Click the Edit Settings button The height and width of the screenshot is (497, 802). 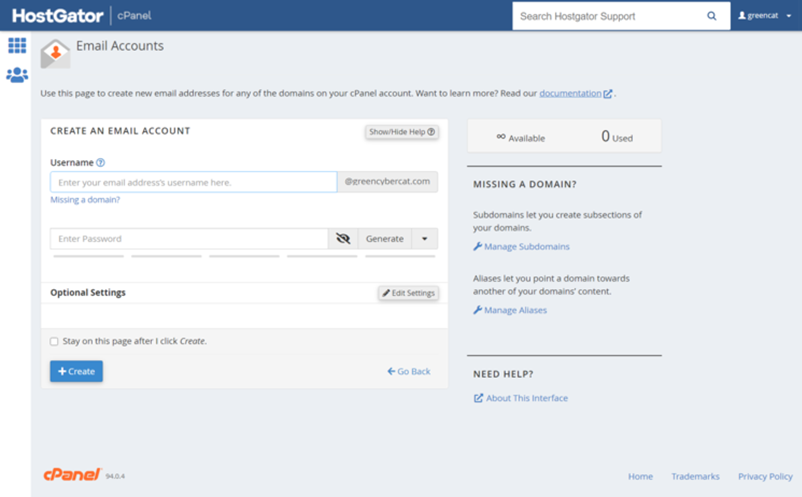[409, 293]
